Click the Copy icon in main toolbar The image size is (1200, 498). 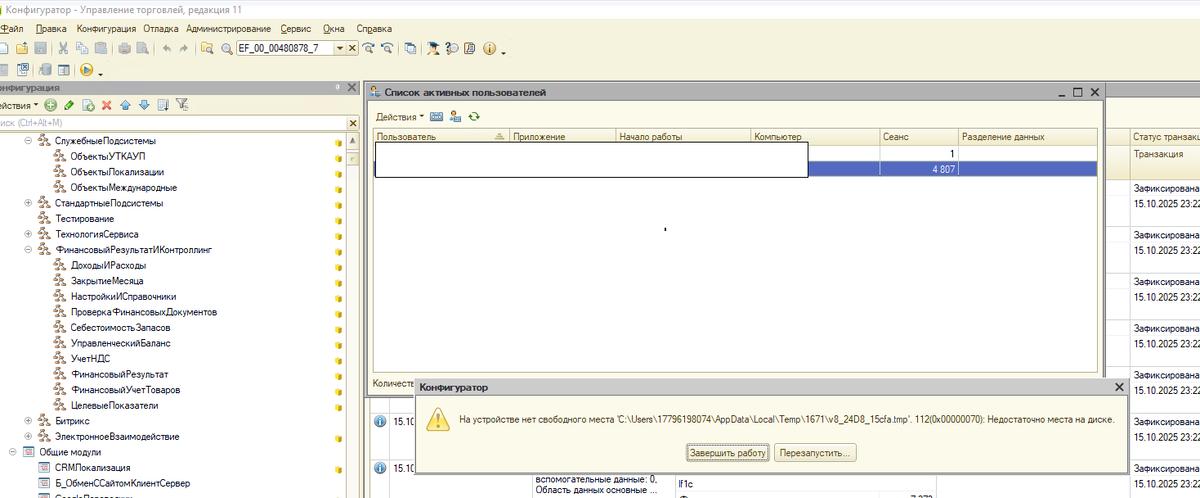pos(82,48)
